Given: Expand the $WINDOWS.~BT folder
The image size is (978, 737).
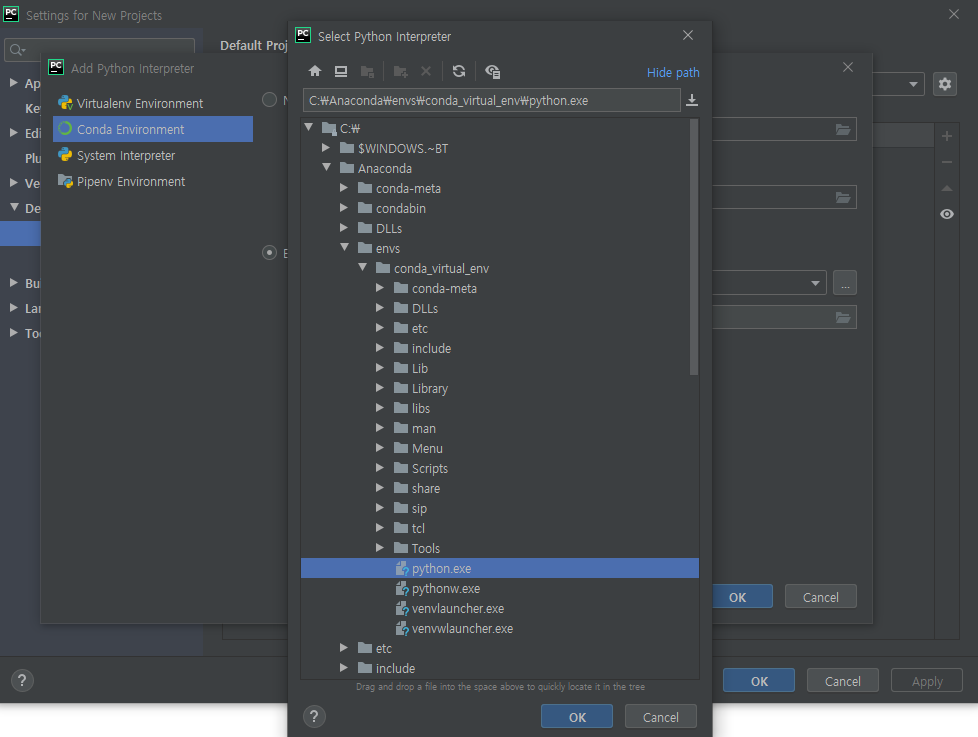Looking at the screenshot, I should pyautogui.click(x=326, y=148).
